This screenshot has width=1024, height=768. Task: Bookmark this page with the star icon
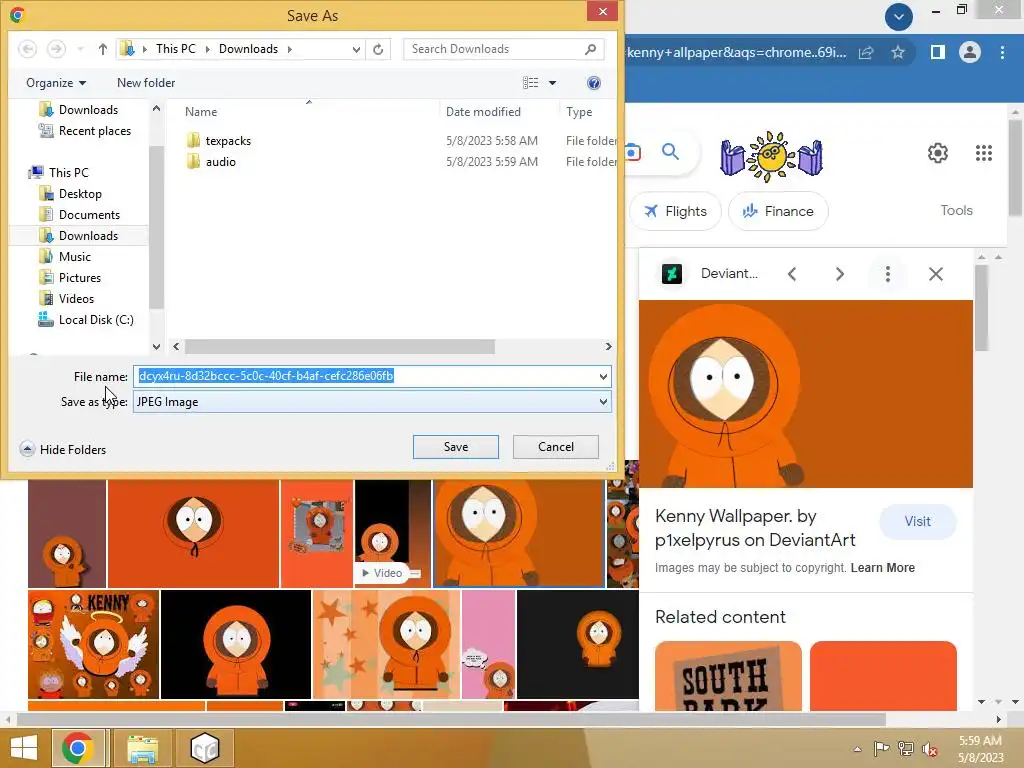click(x=898, y=52)
